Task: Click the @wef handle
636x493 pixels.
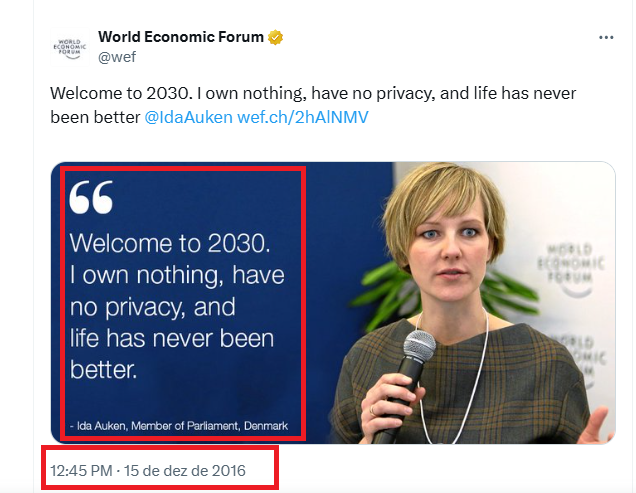Action: (x=115, y=57)
